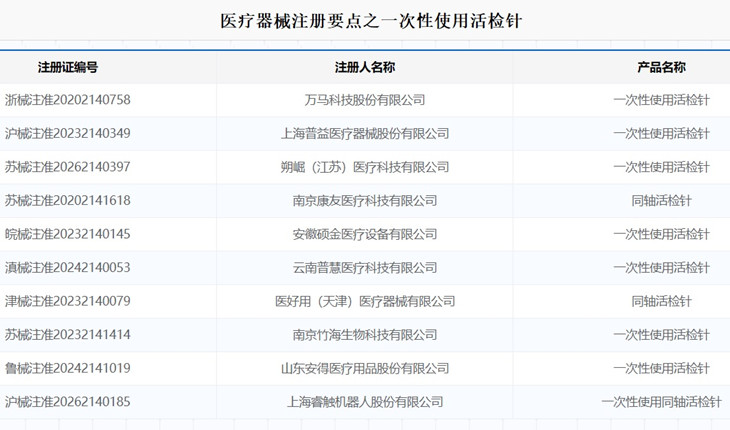730x430 pixels.
Task: Click the 注册人名称 column header
Action: point(365,67)
